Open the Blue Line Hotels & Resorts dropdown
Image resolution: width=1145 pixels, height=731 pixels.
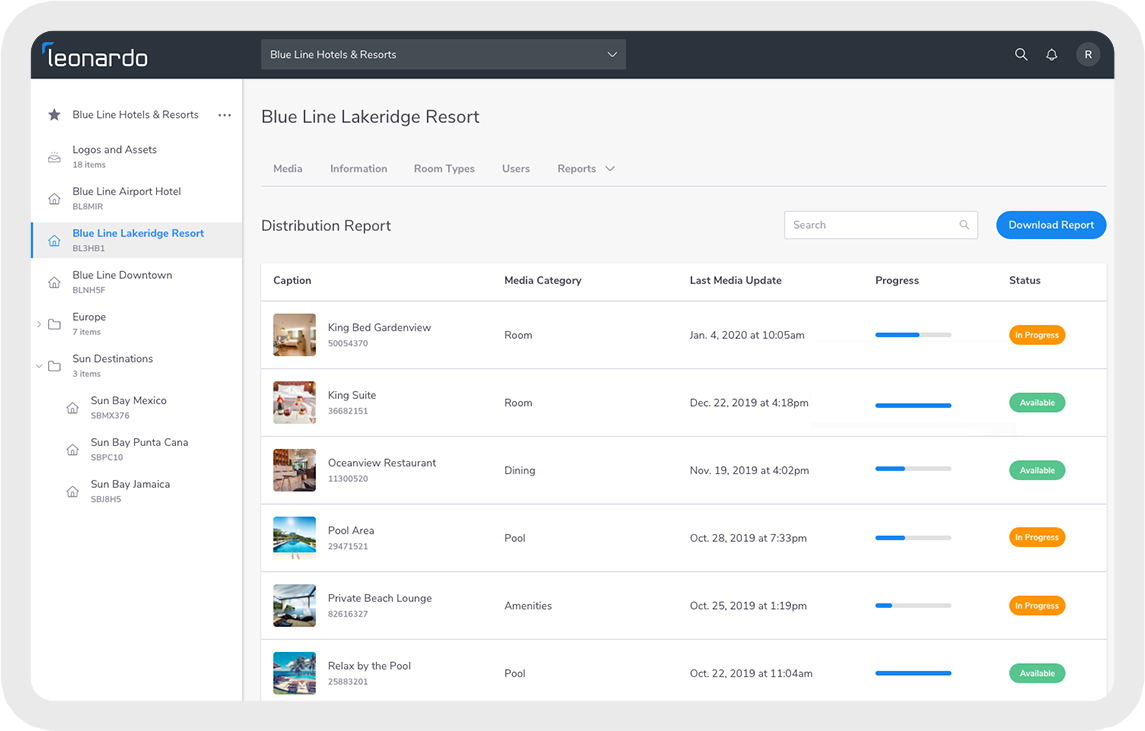pos(443,55)
